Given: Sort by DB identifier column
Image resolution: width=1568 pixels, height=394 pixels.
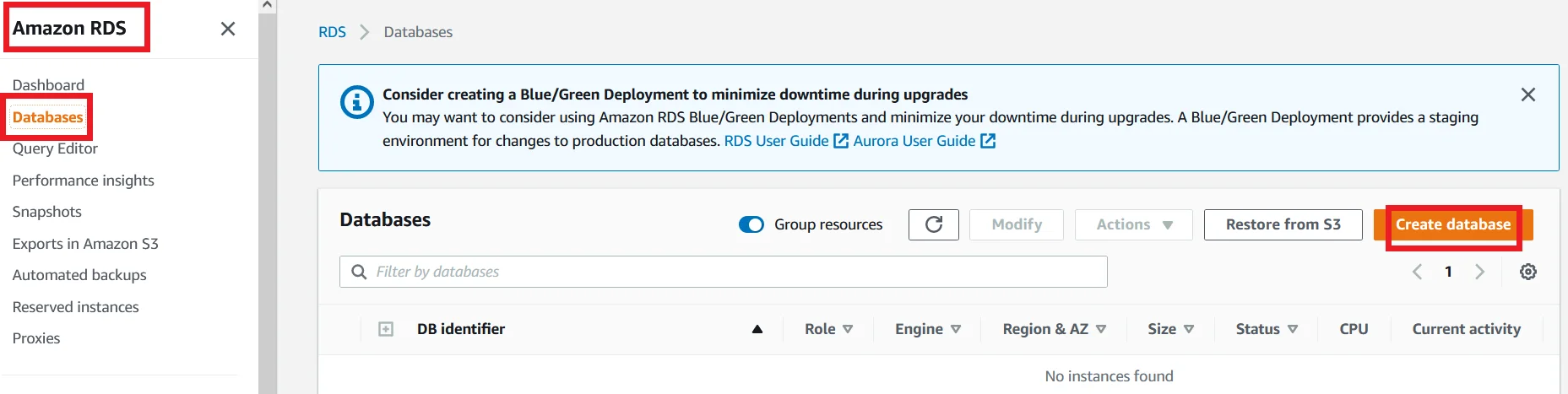Looking at the screenshot, I should pyautogui.click(x=757, y=329).
